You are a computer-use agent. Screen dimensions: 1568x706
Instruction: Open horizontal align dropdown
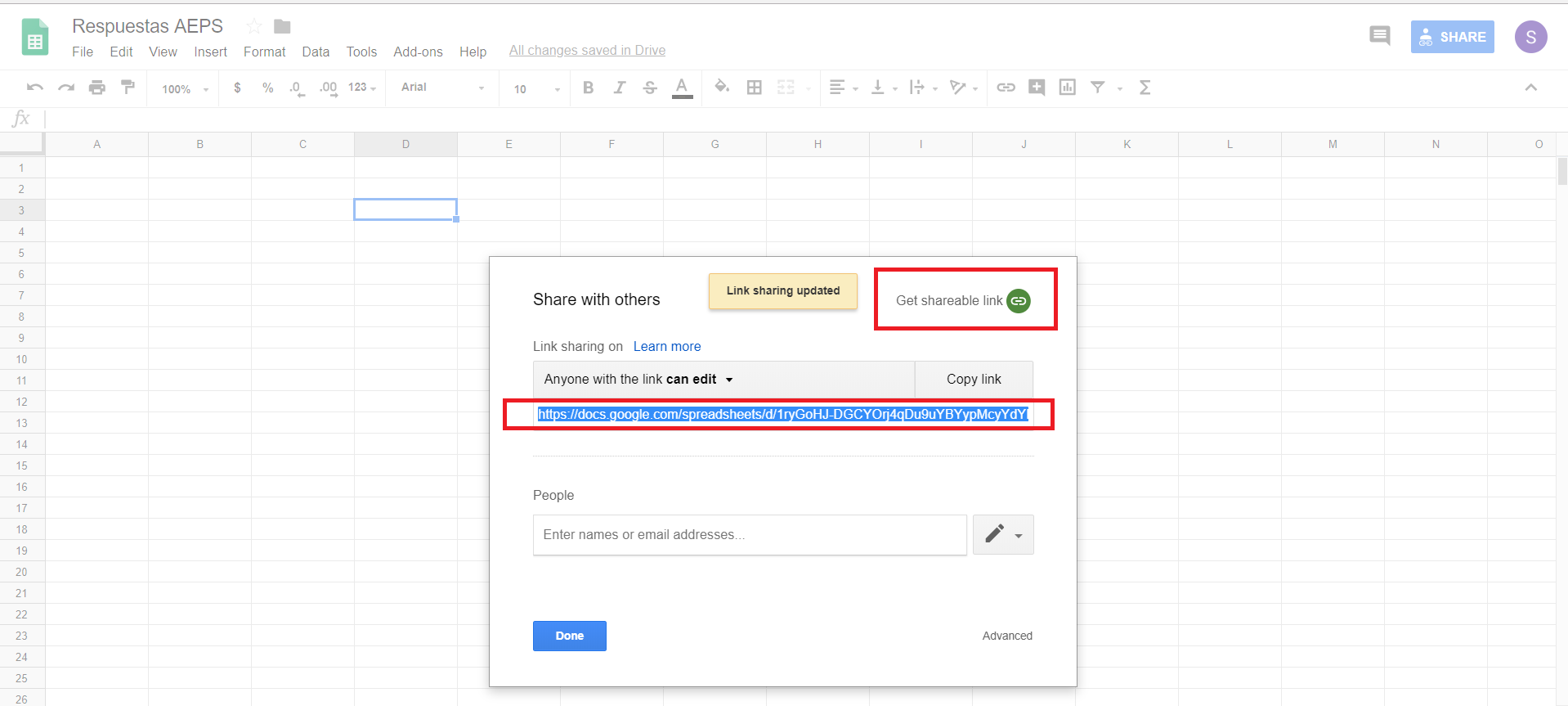pyautogui.click(x=844, y=88)
